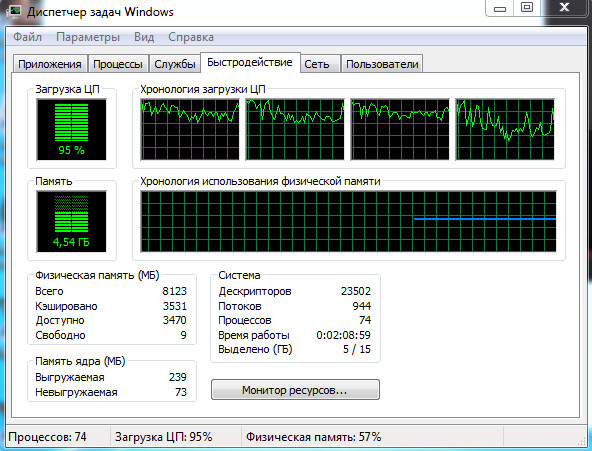592x451 pixels.
Task: Click the Время работы value 0:02:08:59
Action: point(344,335)
